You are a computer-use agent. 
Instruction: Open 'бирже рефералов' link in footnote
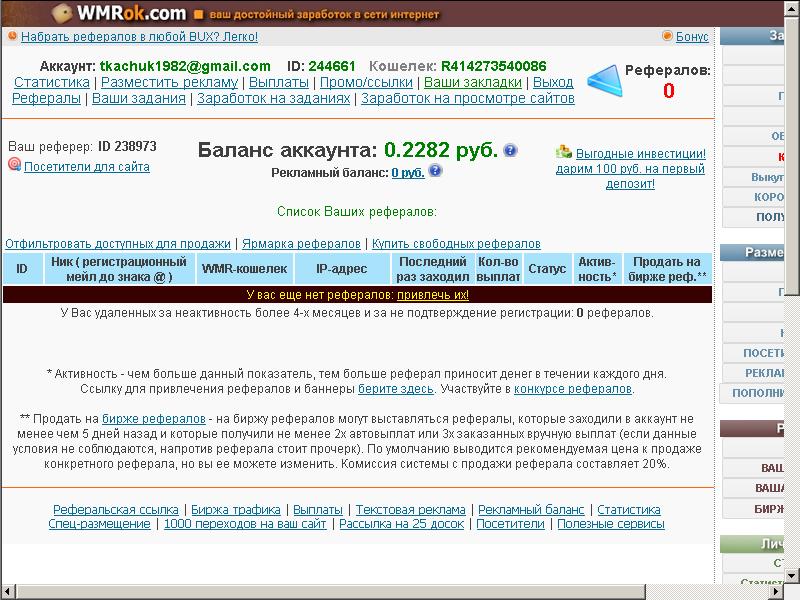click(154, 419)
